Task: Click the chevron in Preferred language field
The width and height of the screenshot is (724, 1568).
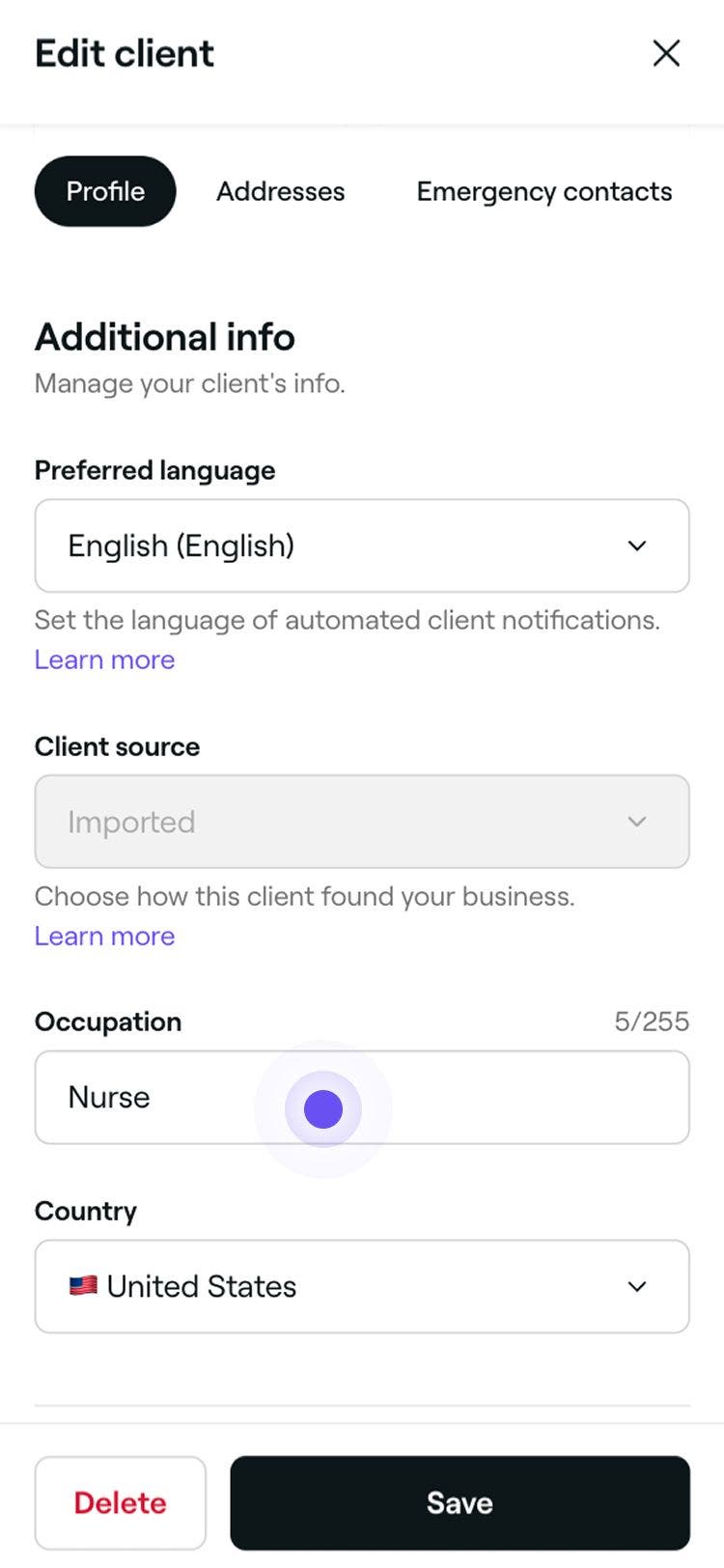Action: [x=637, y=546]
